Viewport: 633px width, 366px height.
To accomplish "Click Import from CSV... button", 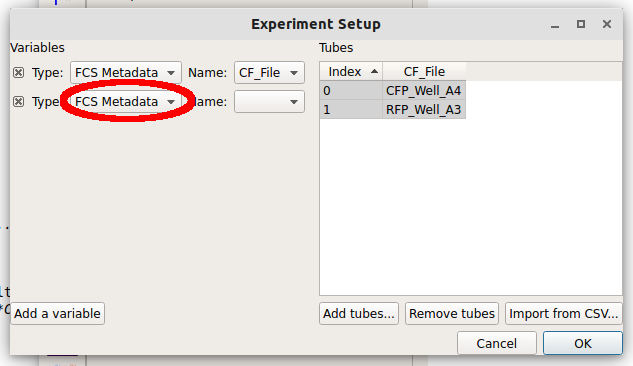I will 564,314.
